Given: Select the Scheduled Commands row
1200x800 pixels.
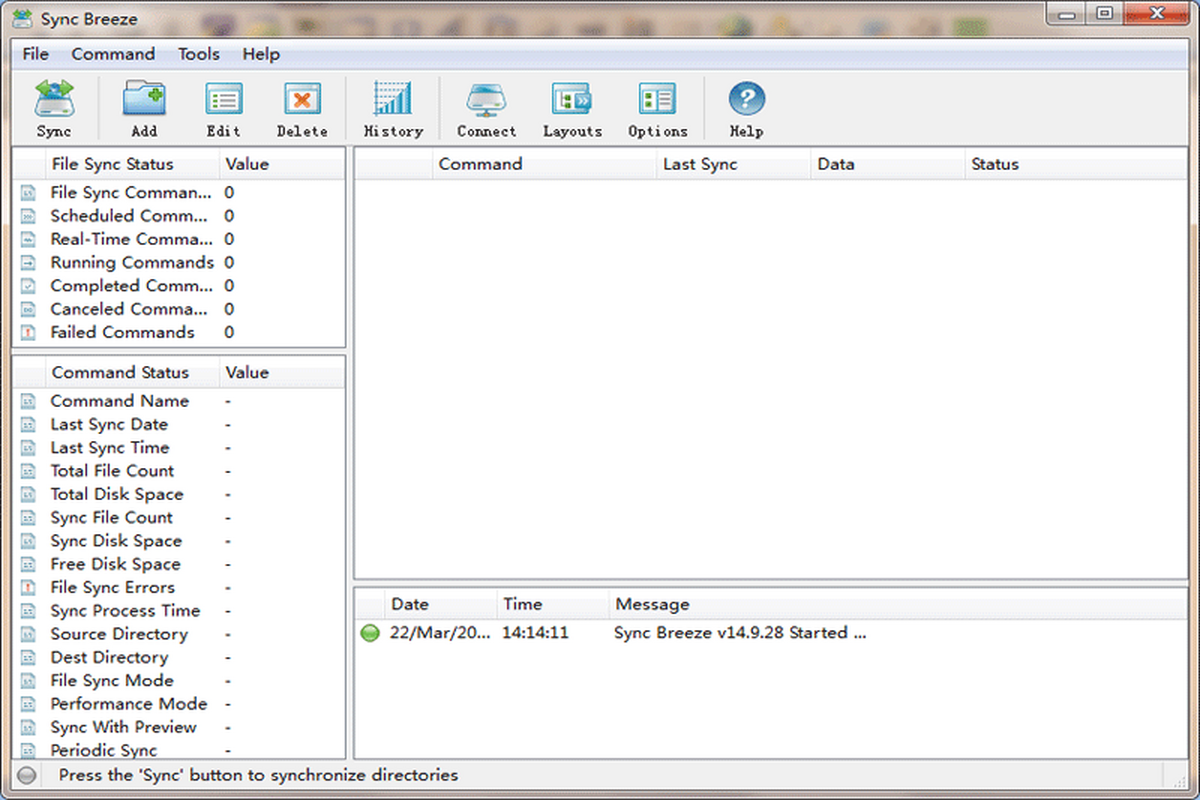Looking at the screenshot, I should point(180,216).
